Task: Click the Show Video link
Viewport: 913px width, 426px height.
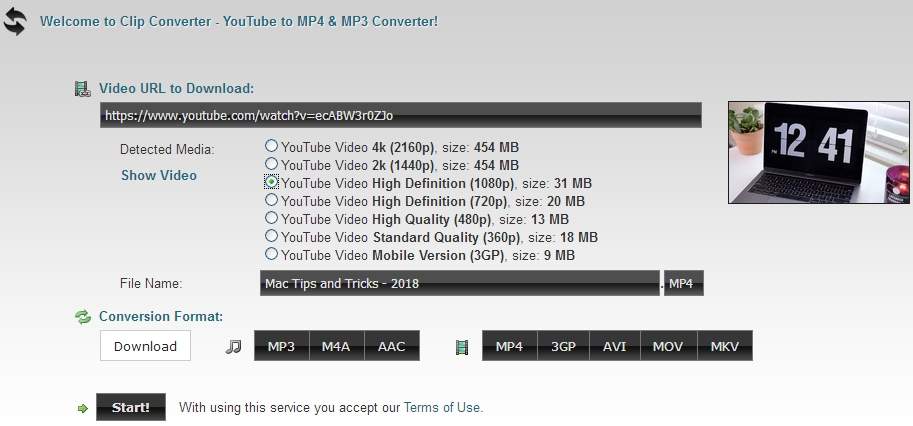Action: point(159,175)
